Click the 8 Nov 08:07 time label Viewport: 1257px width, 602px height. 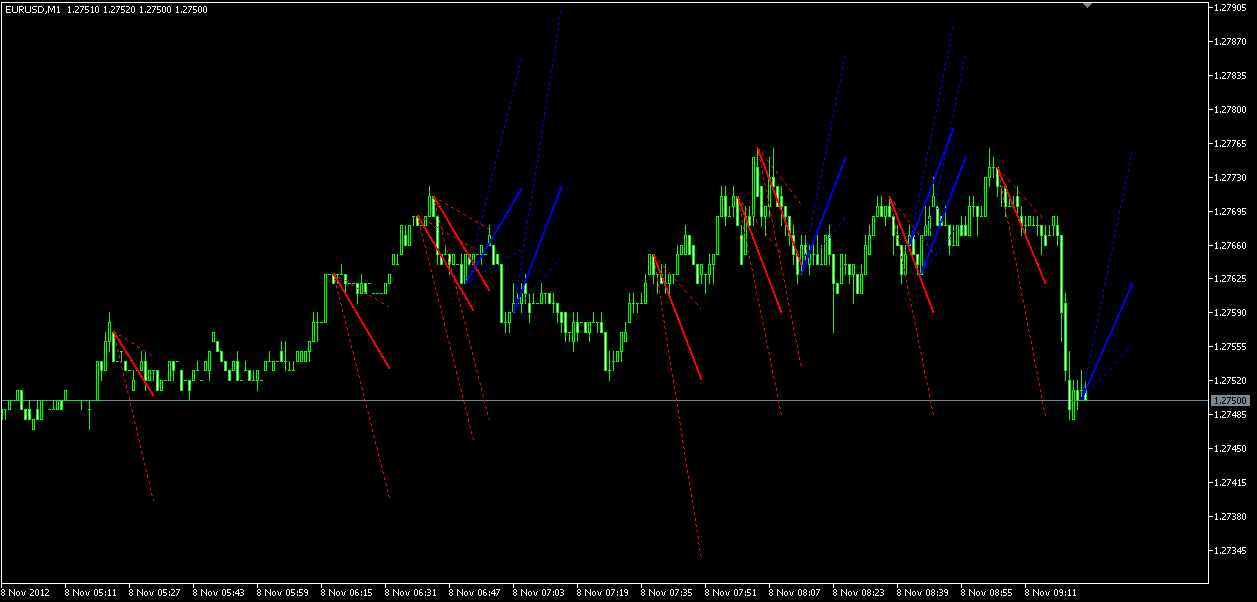click(796, 592)
